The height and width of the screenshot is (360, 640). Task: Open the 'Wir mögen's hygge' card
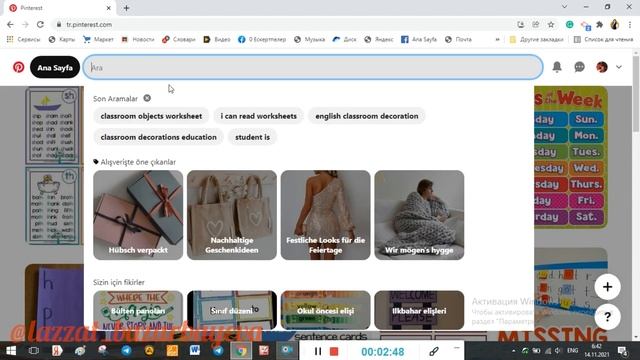[419, 215]
